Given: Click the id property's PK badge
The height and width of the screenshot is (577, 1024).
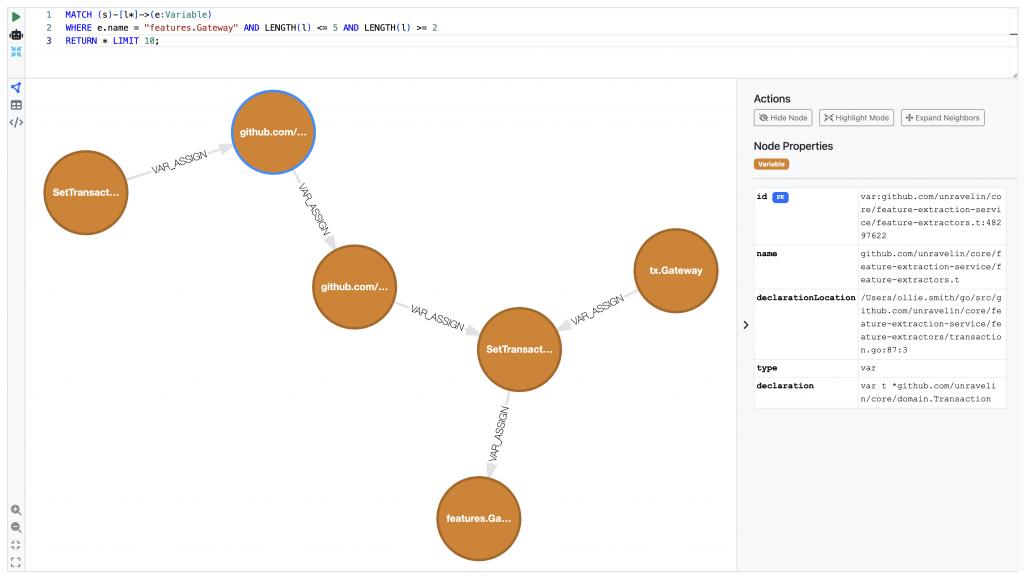Looking at the screenshot, I should coord(781,197).
